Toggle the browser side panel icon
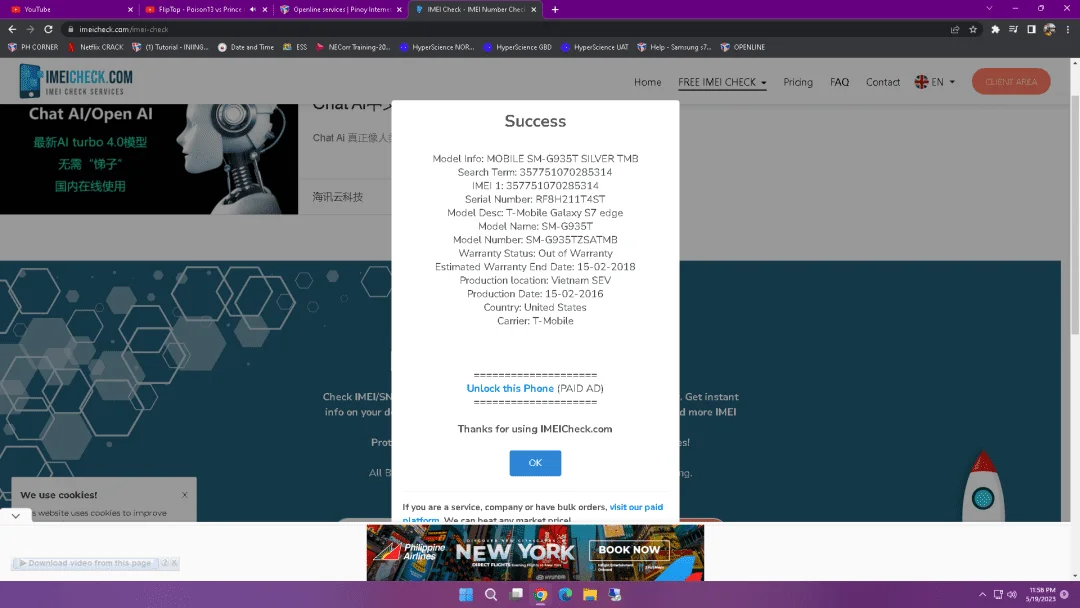The height and width of the screenshot is (608, 1080). click(1031, 29)
